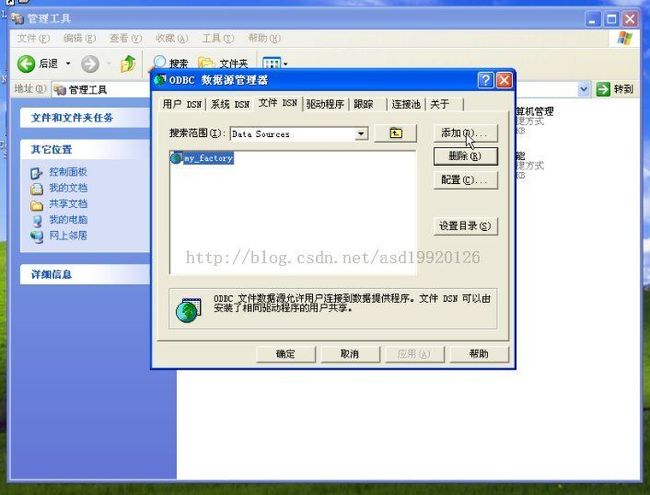Click the Back arrow icon in Explorer toolbar
The width and height of the screenshot is (650, 495).
[x=26, y=64]
